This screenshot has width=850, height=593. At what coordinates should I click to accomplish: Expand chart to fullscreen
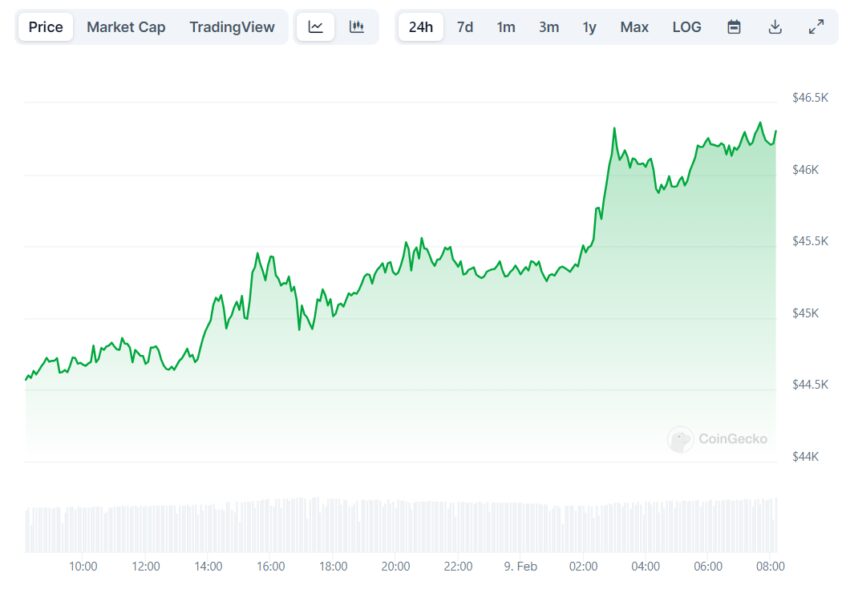point(816,27)
